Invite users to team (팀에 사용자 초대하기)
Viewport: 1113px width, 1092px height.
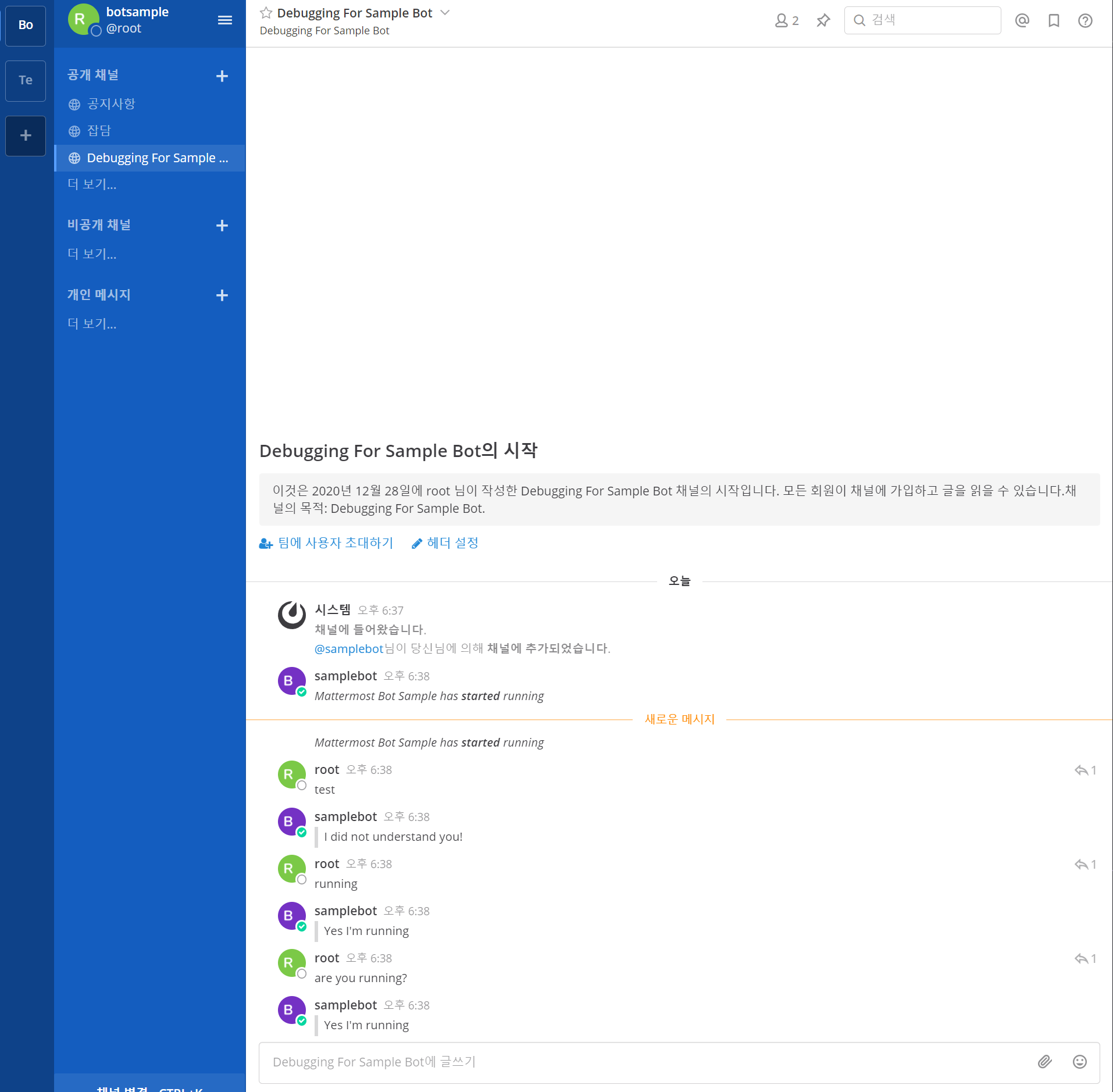[x=326, y=543]
